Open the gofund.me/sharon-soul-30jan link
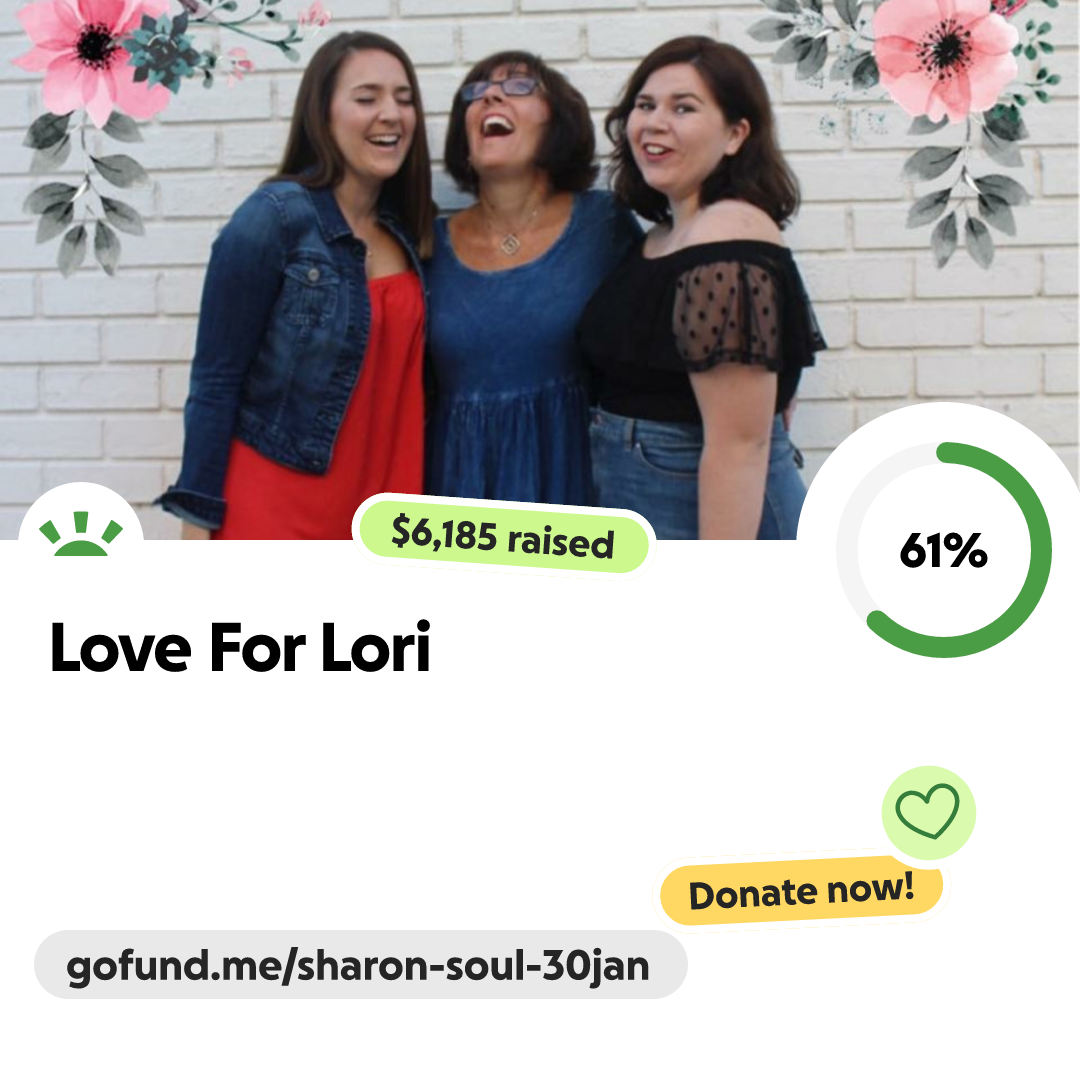The height and width of the screenshot is (1080, 1080). (360, 965)
